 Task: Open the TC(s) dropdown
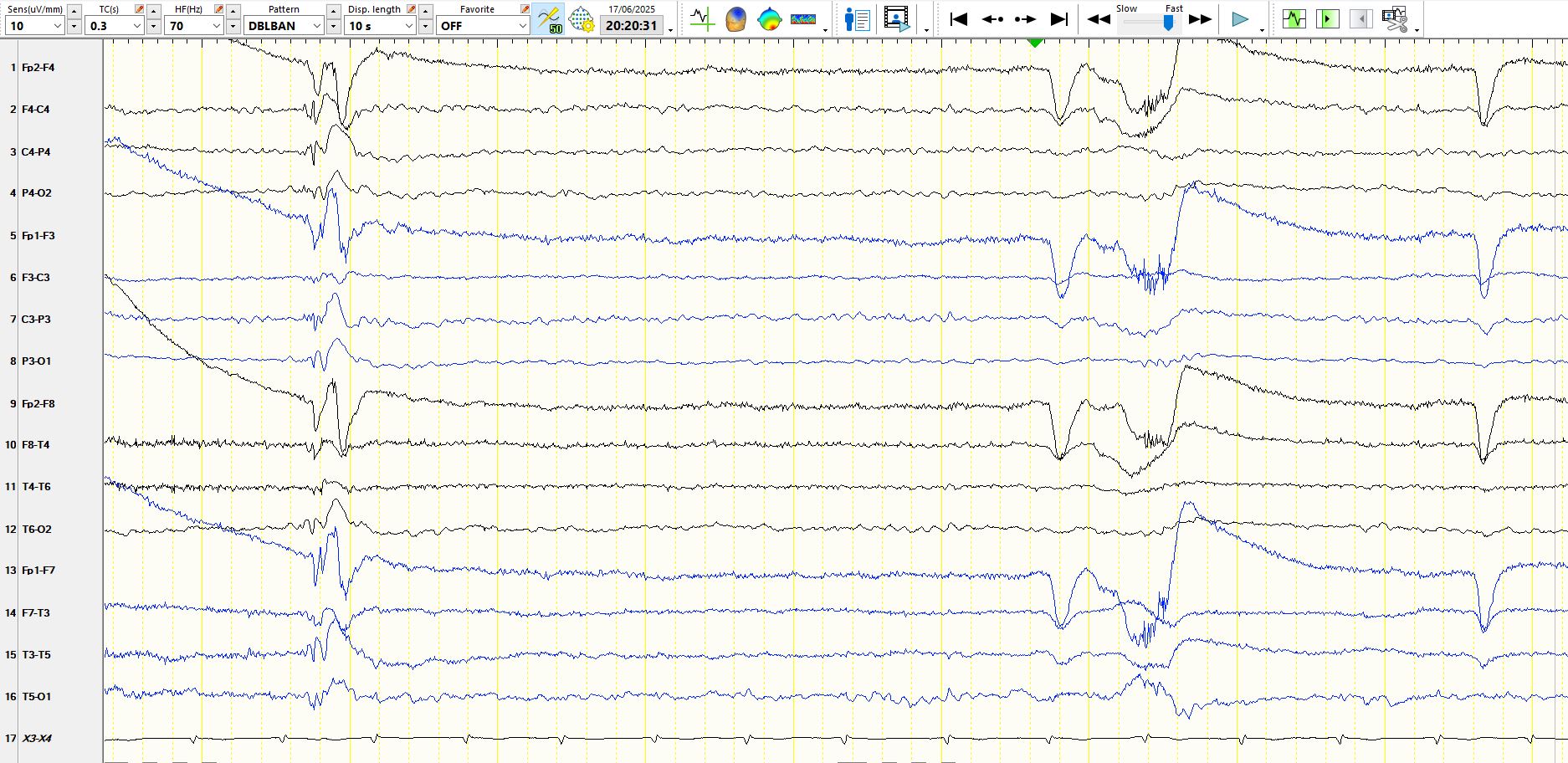(115, 26)
